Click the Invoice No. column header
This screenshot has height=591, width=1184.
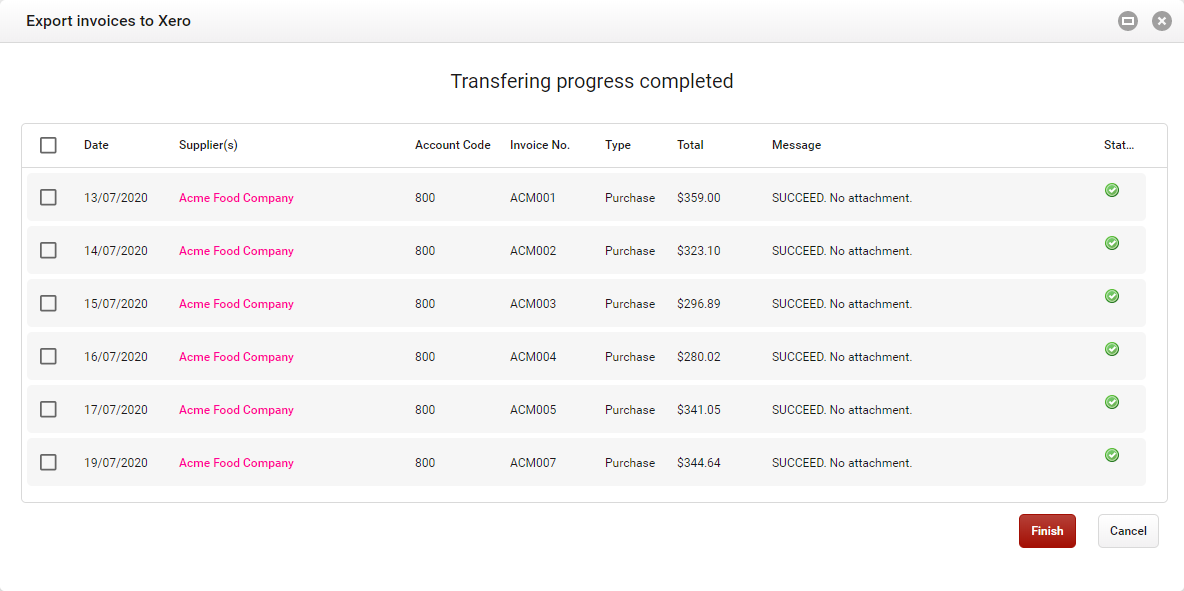click(x=540, y=145)
